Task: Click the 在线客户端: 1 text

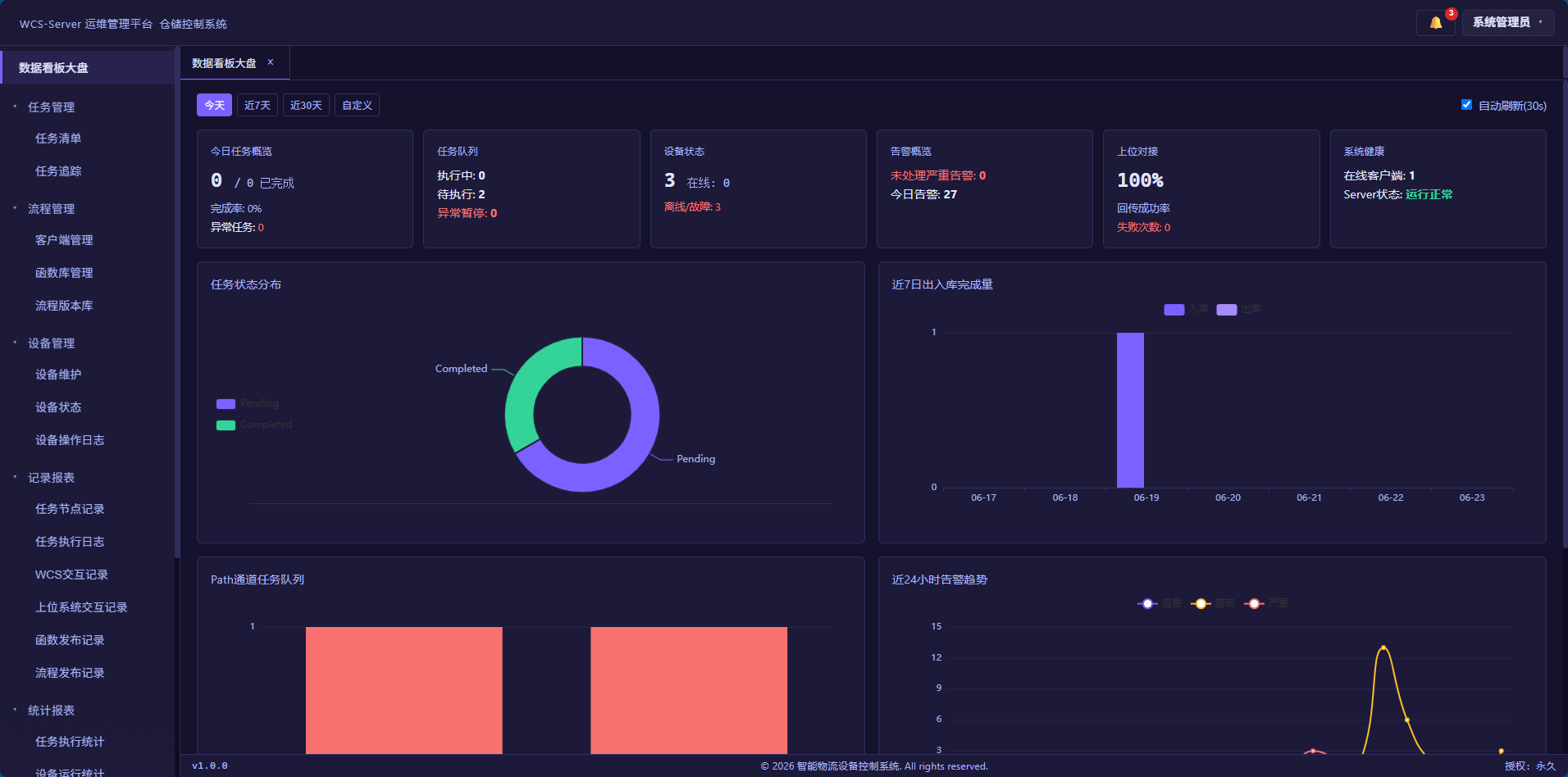Action: [1379, 175]
